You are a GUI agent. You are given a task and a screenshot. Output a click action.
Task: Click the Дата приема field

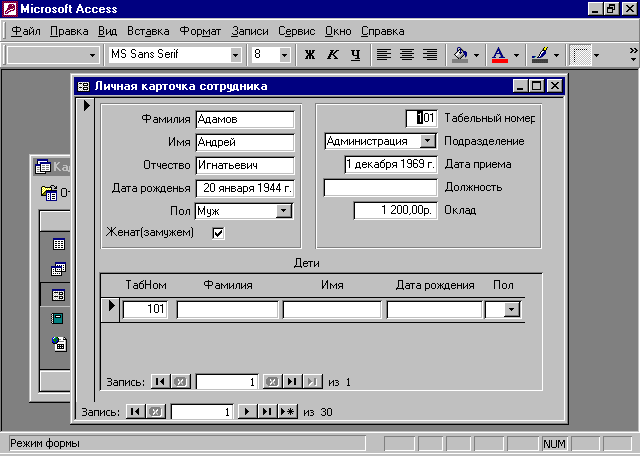[391, 164]
